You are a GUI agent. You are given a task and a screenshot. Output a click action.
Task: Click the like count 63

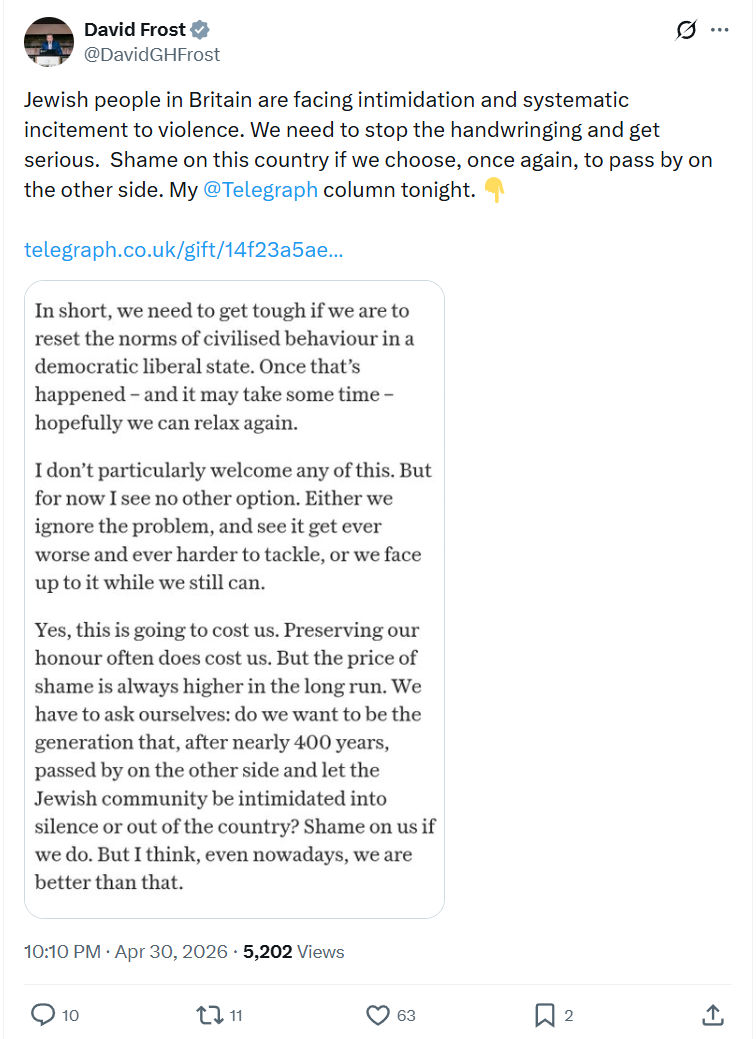(406, 1015)
